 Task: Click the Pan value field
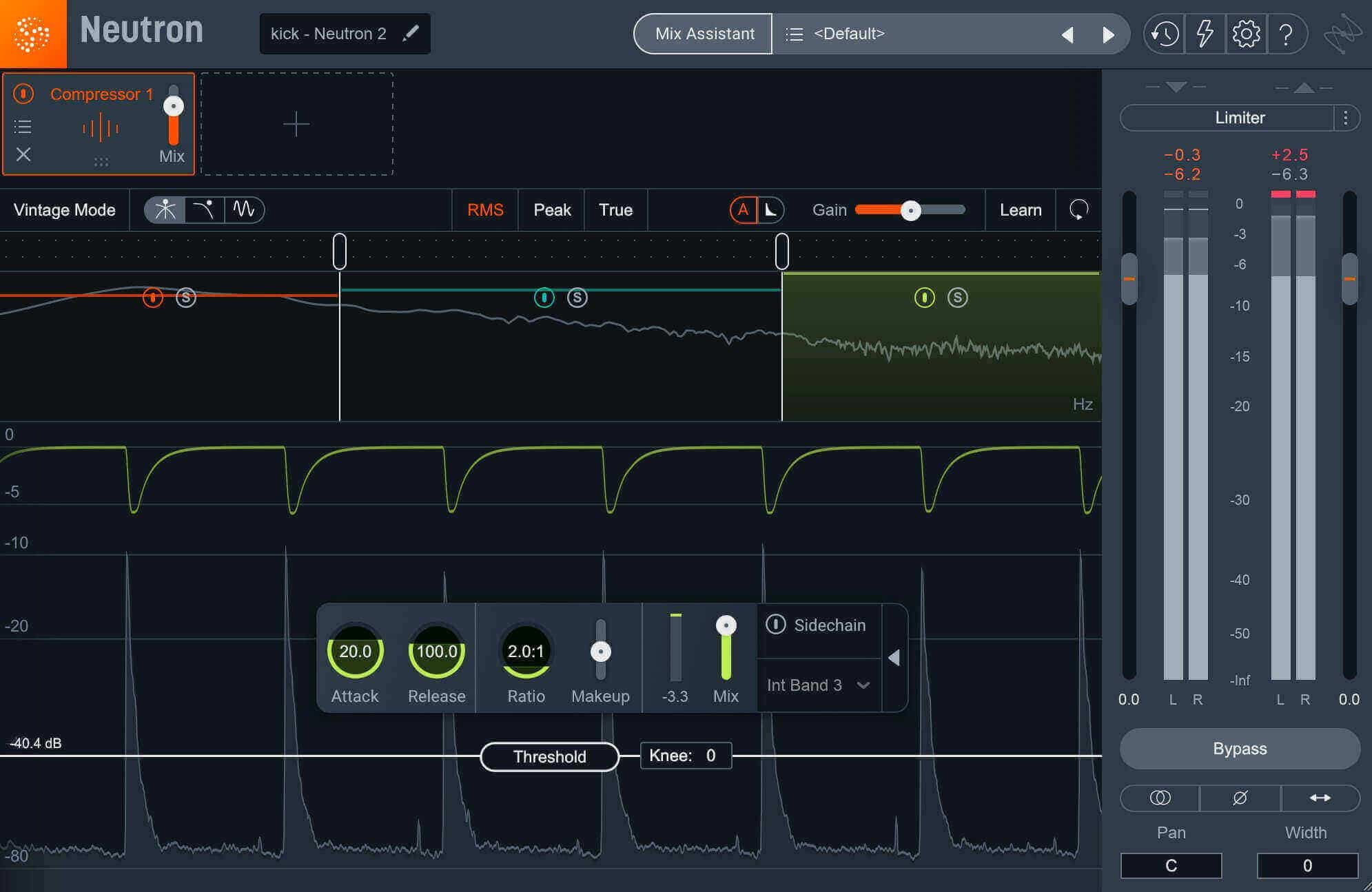coord(1171,865)
